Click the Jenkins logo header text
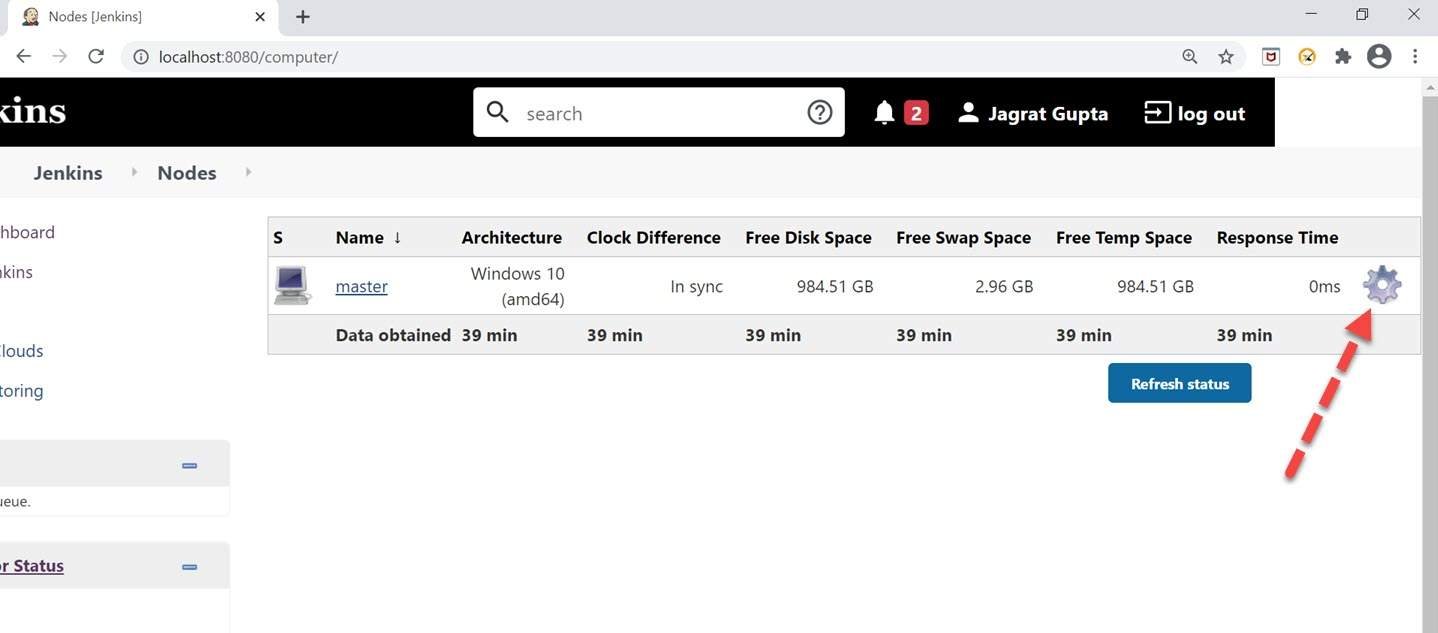Image resolution: width=1438 pixels, height=633 pixels. pyautogui.click(x=33, y=111)
